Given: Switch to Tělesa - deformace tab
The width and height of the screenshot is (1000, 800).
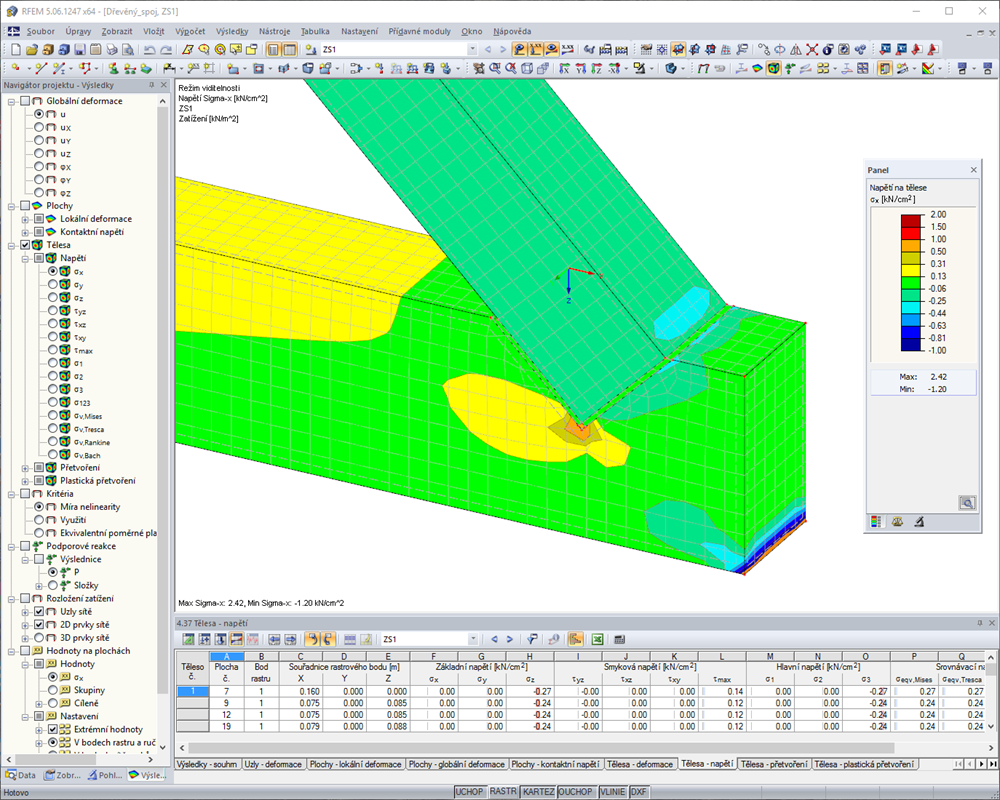Looking at the screenshot, I should [639, 764].
